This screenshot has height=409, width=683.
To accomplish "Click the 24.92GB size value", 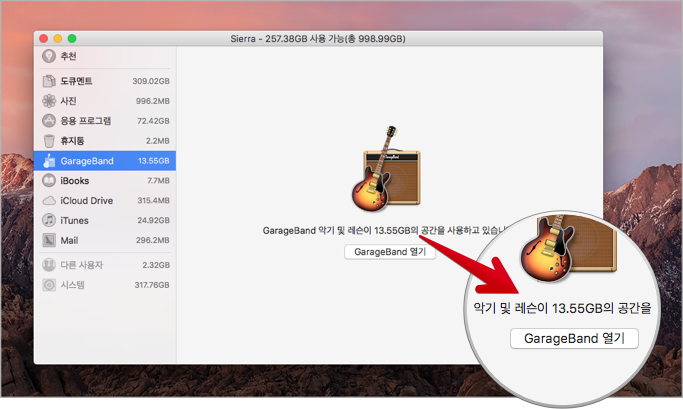I will tap(153, 220).
